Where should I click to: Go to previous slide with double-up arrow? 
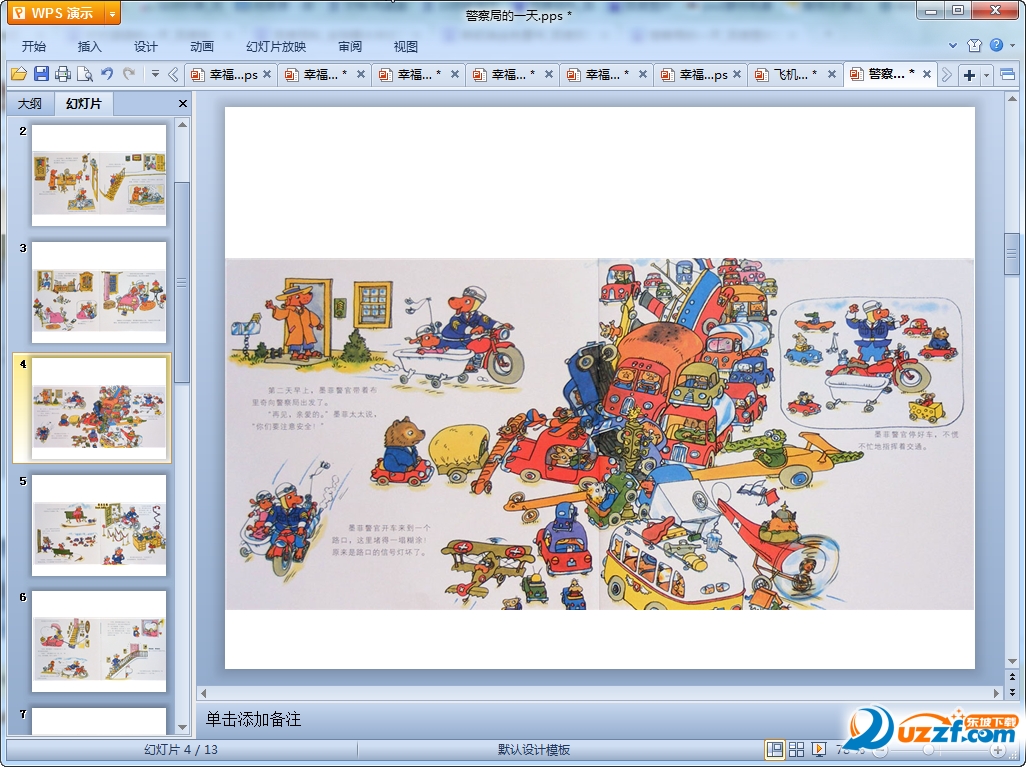[x=1012, y=677]
